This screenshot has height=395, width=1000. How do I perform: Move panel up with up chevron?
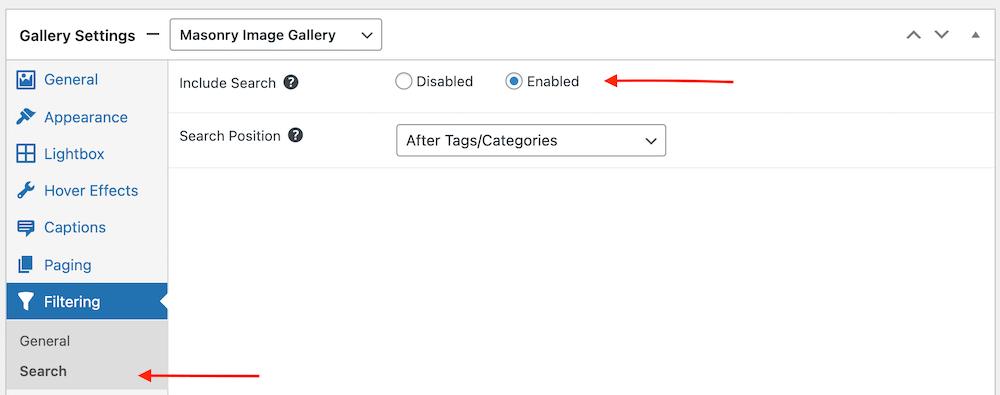(x=914, y=35)
